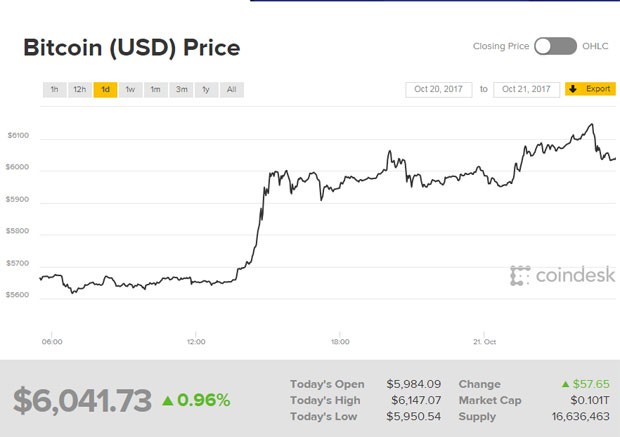The image size is (620, 437).
Task: Edit the Oct 21, 2017 end date
Action: point(526,89)
